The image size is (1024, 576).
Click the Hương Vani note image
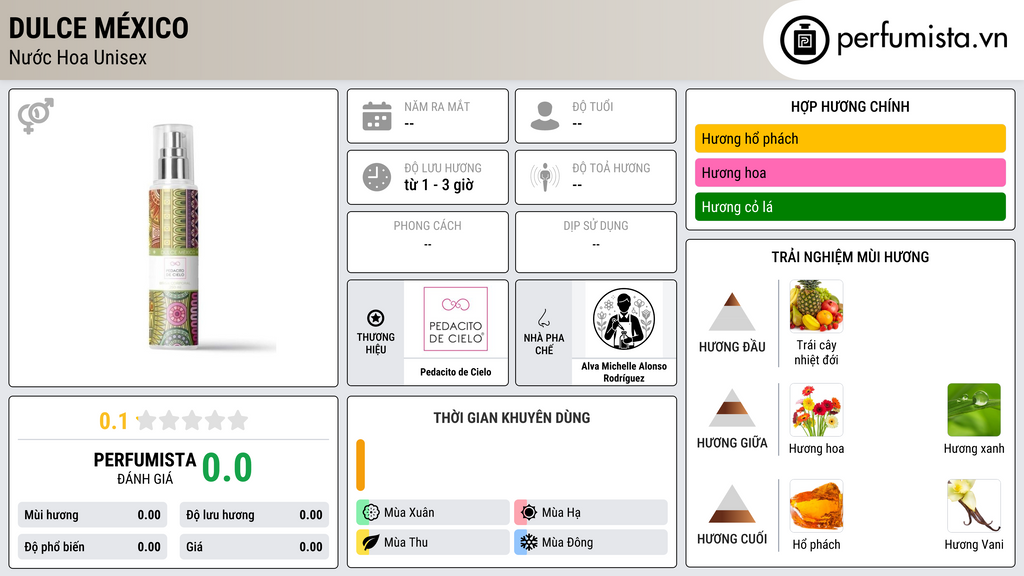click(x=974, y=505)
